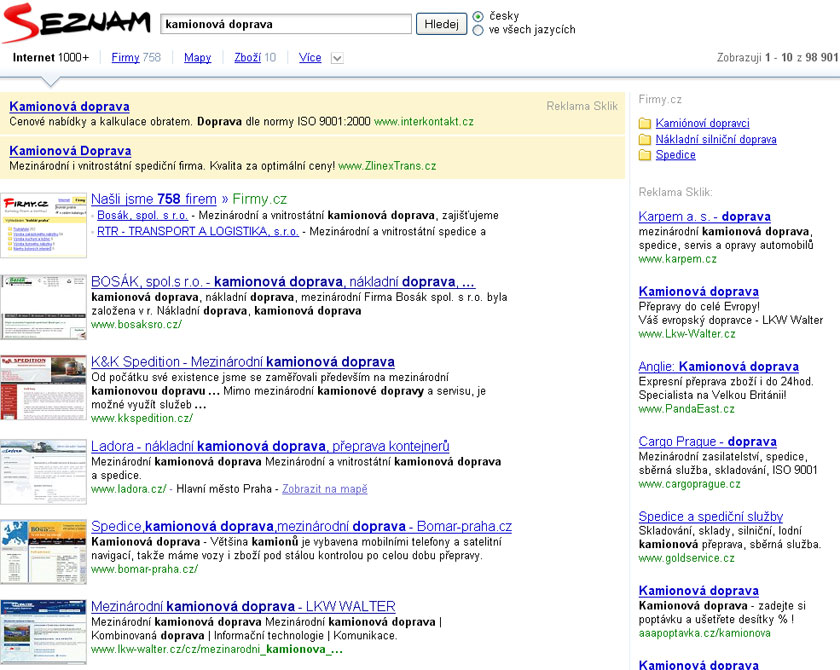This screenshot has height=670, width=840.
Task: Click folder icon next to Kamiónoví dopravci
Action: tap(645, 124)
